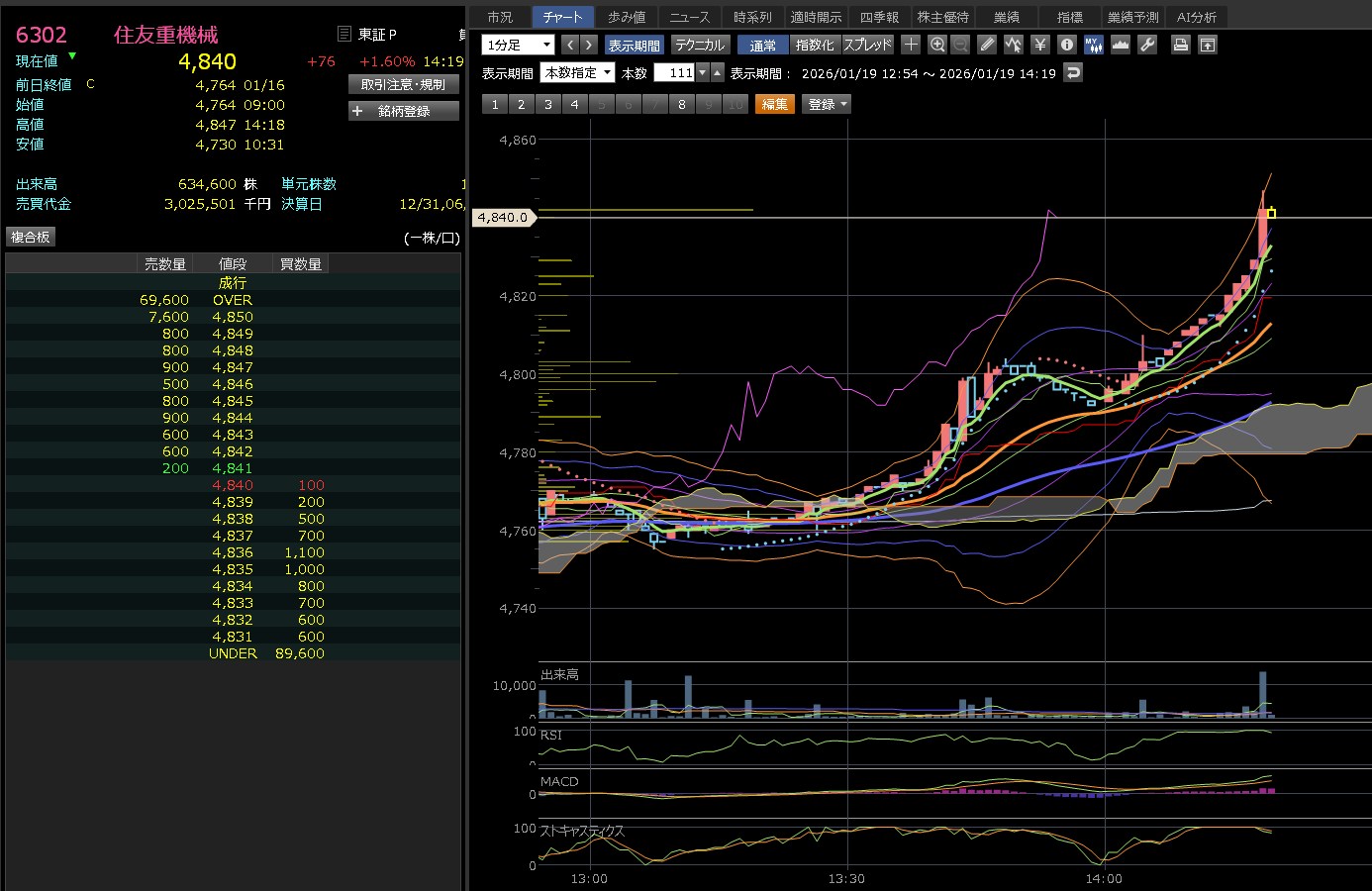Open the 登録 dropdown menu

pos(828,104)
